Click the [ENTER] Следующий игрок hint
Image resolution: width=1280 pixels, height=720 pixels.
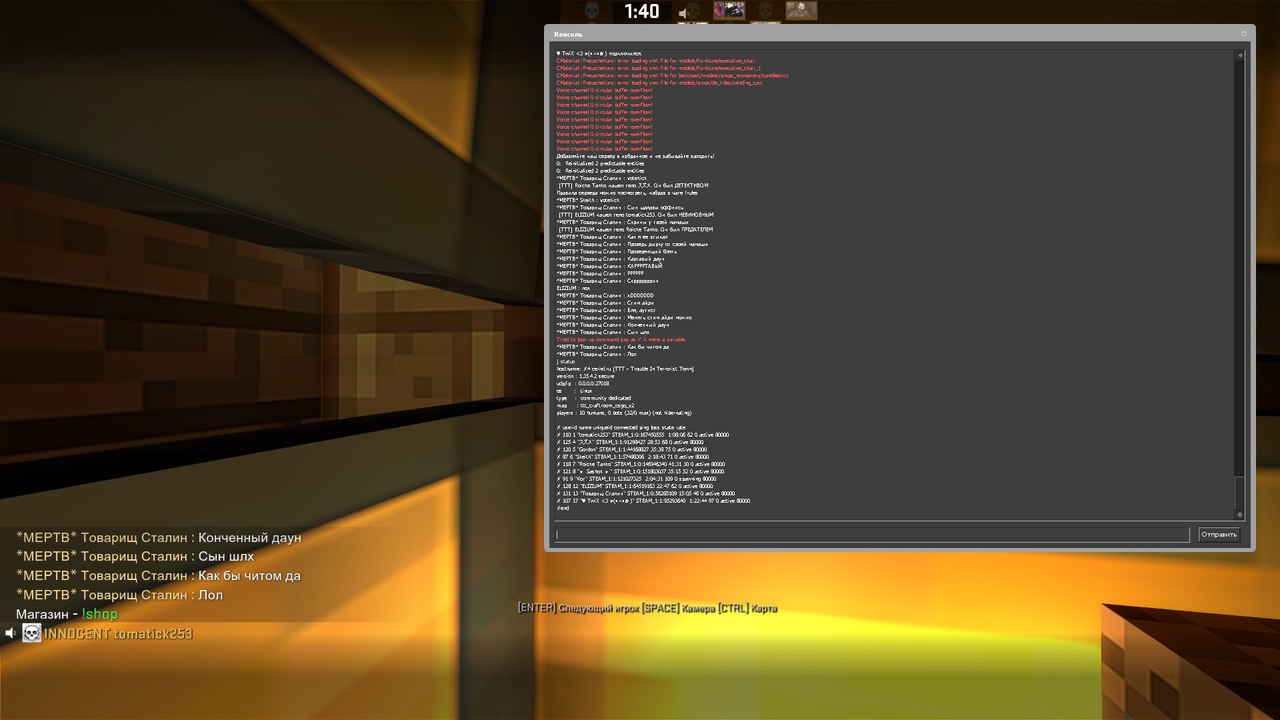[575, 608]
